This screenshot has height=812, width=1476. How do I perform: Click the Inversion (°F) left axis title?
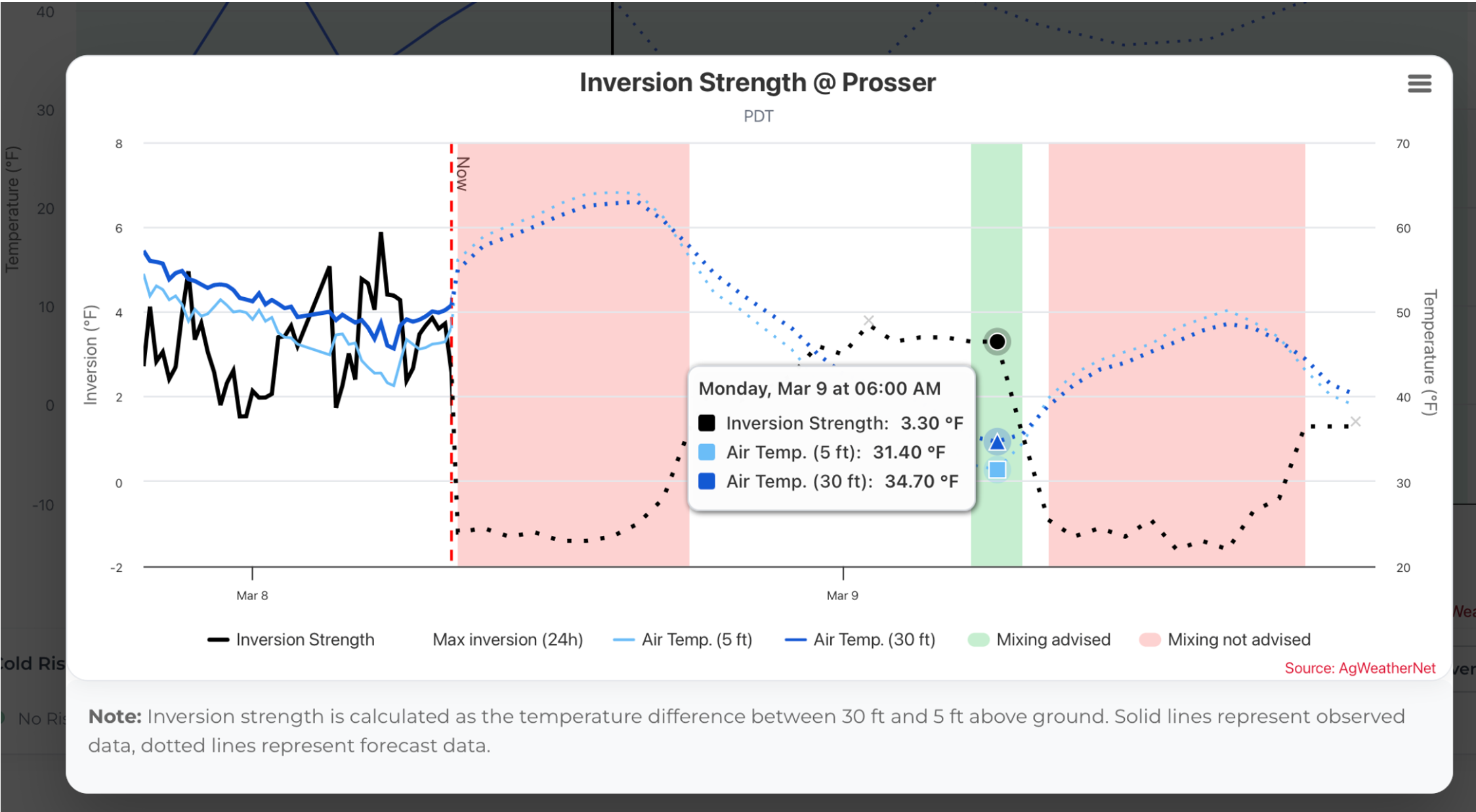click(91, 355)
